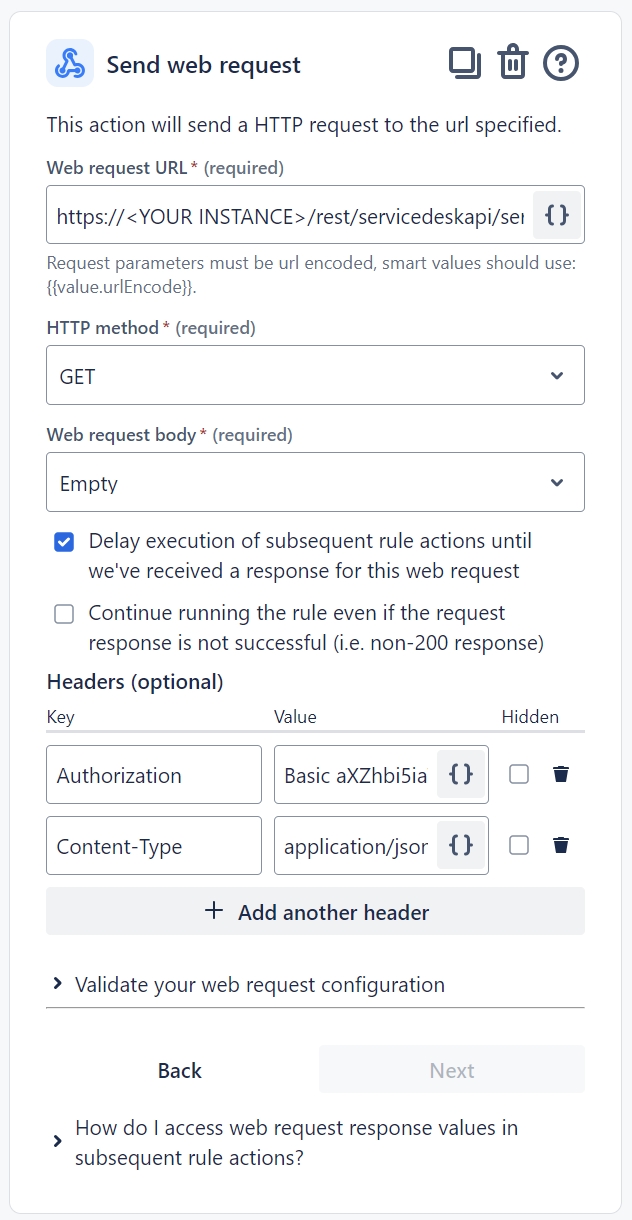Open the HTTP method dropdown

point(315,375)
